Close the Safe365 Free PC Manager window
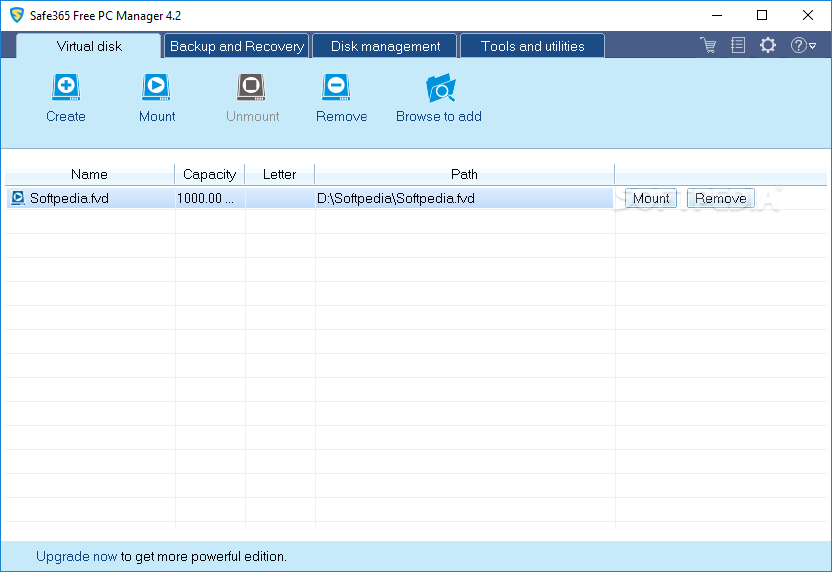The image size is (832, 572). (x=808, y=15)
